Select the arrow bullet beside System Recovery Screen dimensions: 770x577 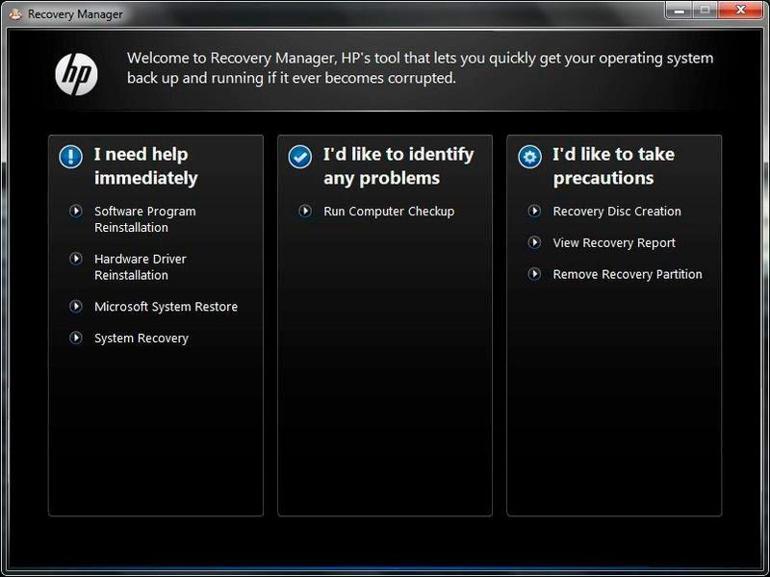coord(75,338)
